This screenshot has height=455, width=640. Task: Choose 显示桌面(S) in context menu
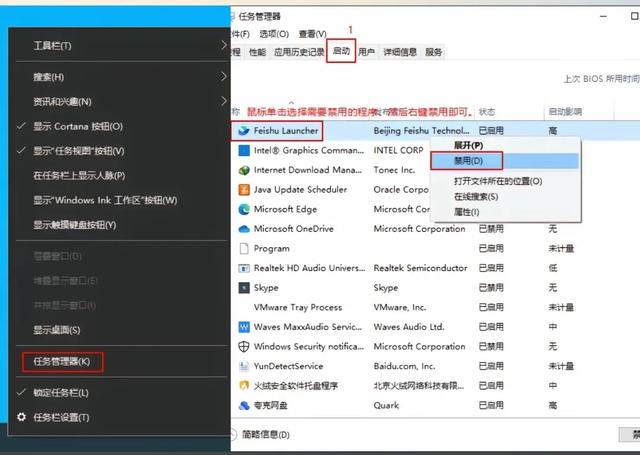pos(56,330)
